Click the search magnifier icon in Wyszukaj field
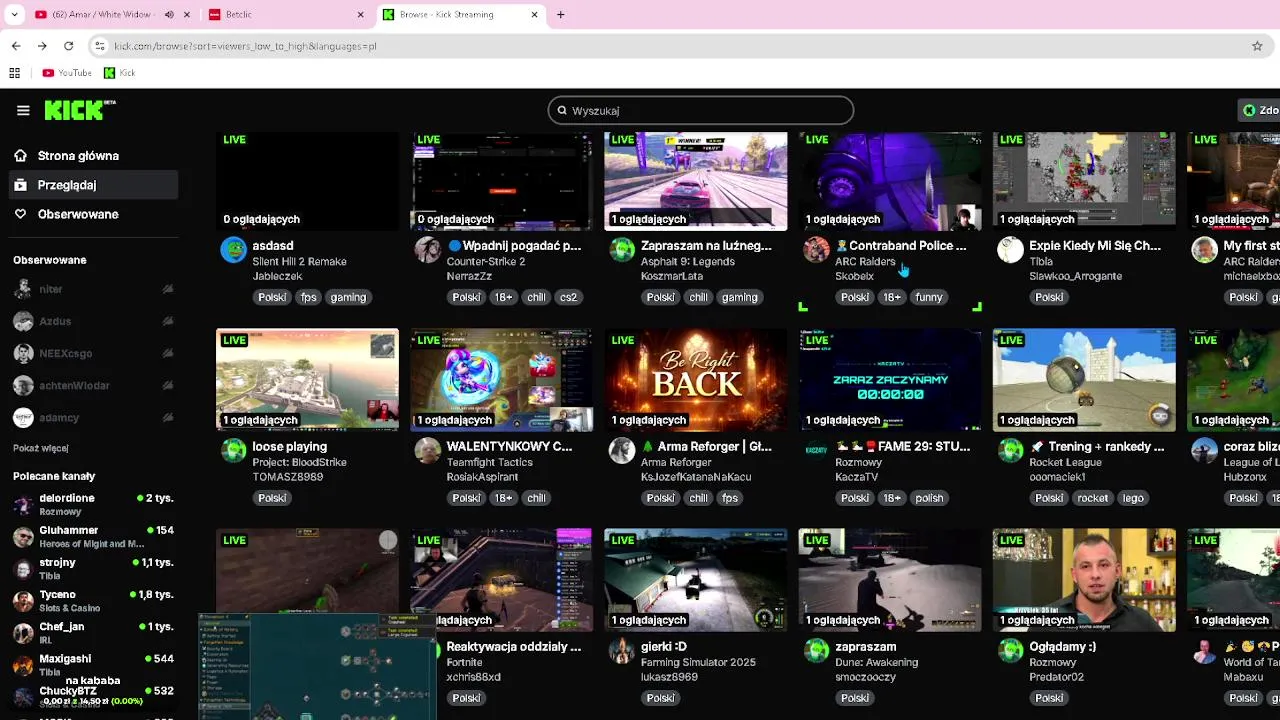Viewport: 1280px width, 720px height. (562, 111)
